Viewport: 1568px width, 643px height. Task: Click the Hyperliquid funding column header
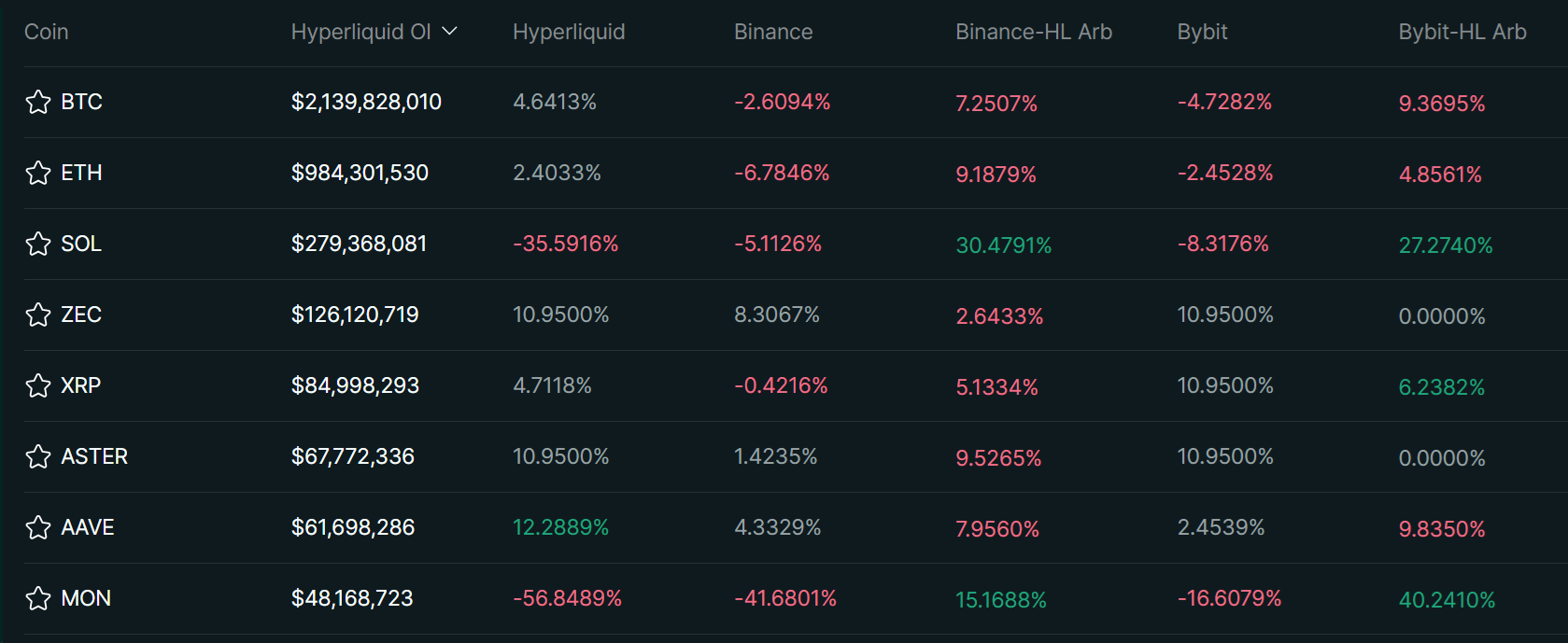[569, 32]
